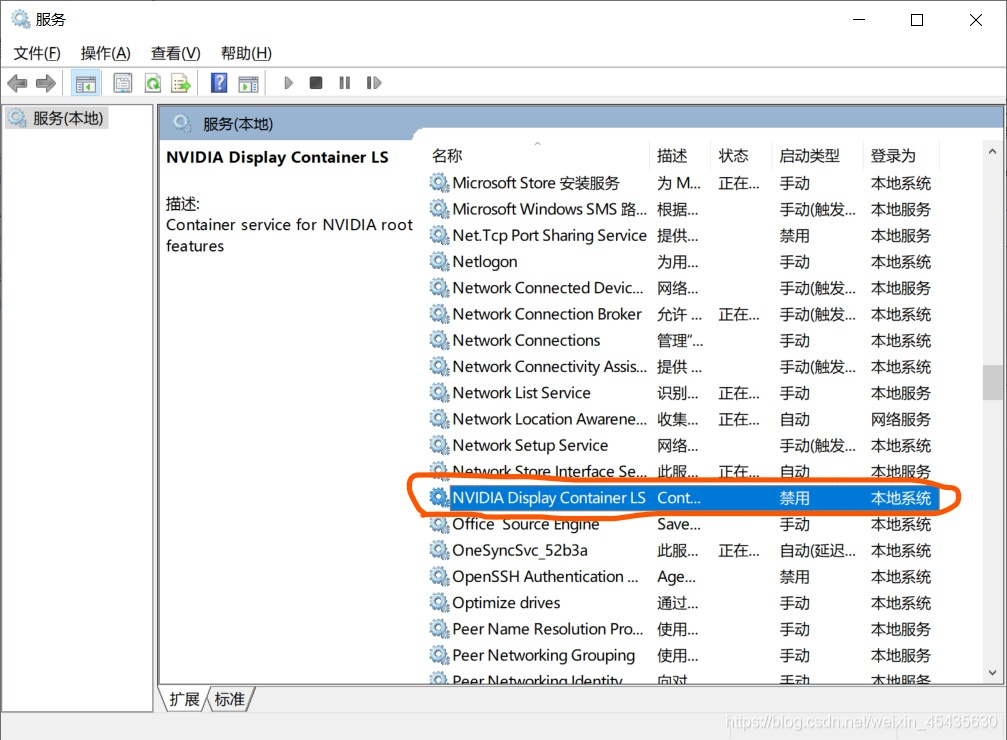Click the Refresh toolbar icon
Screen dimensions: 1007x740
[152, 83]
